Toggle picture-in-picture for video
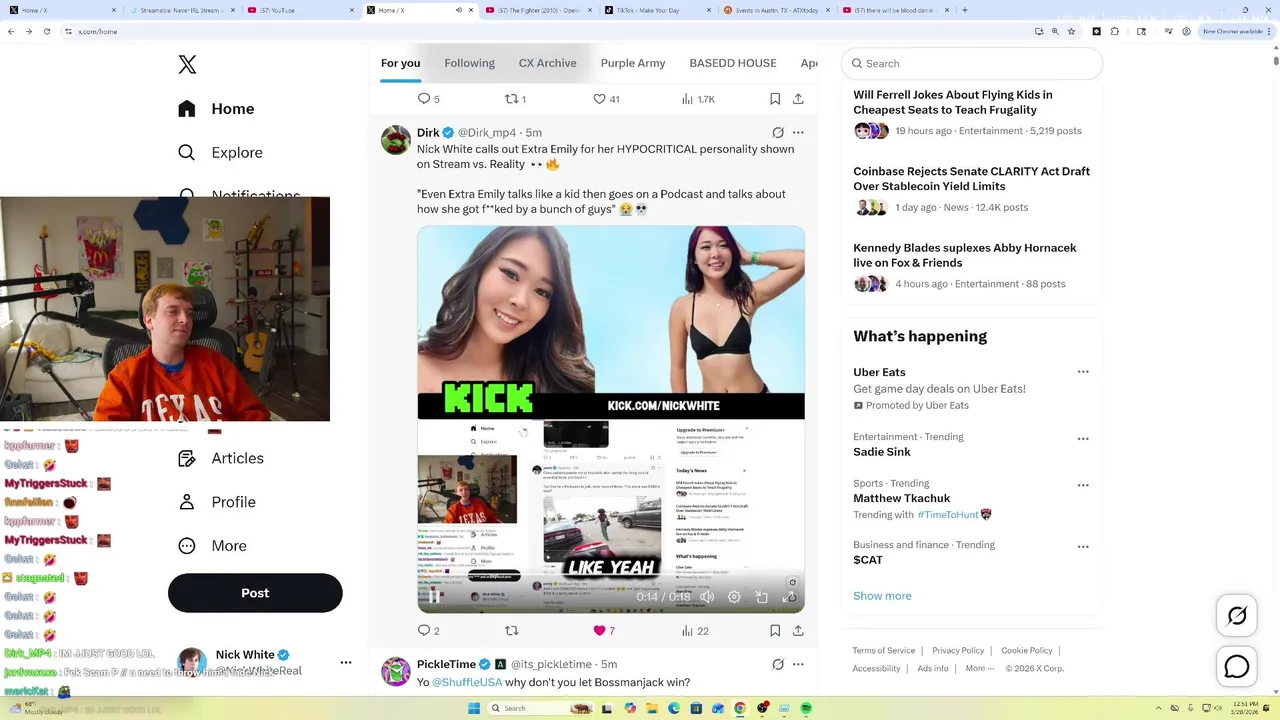 pos(761,597)
